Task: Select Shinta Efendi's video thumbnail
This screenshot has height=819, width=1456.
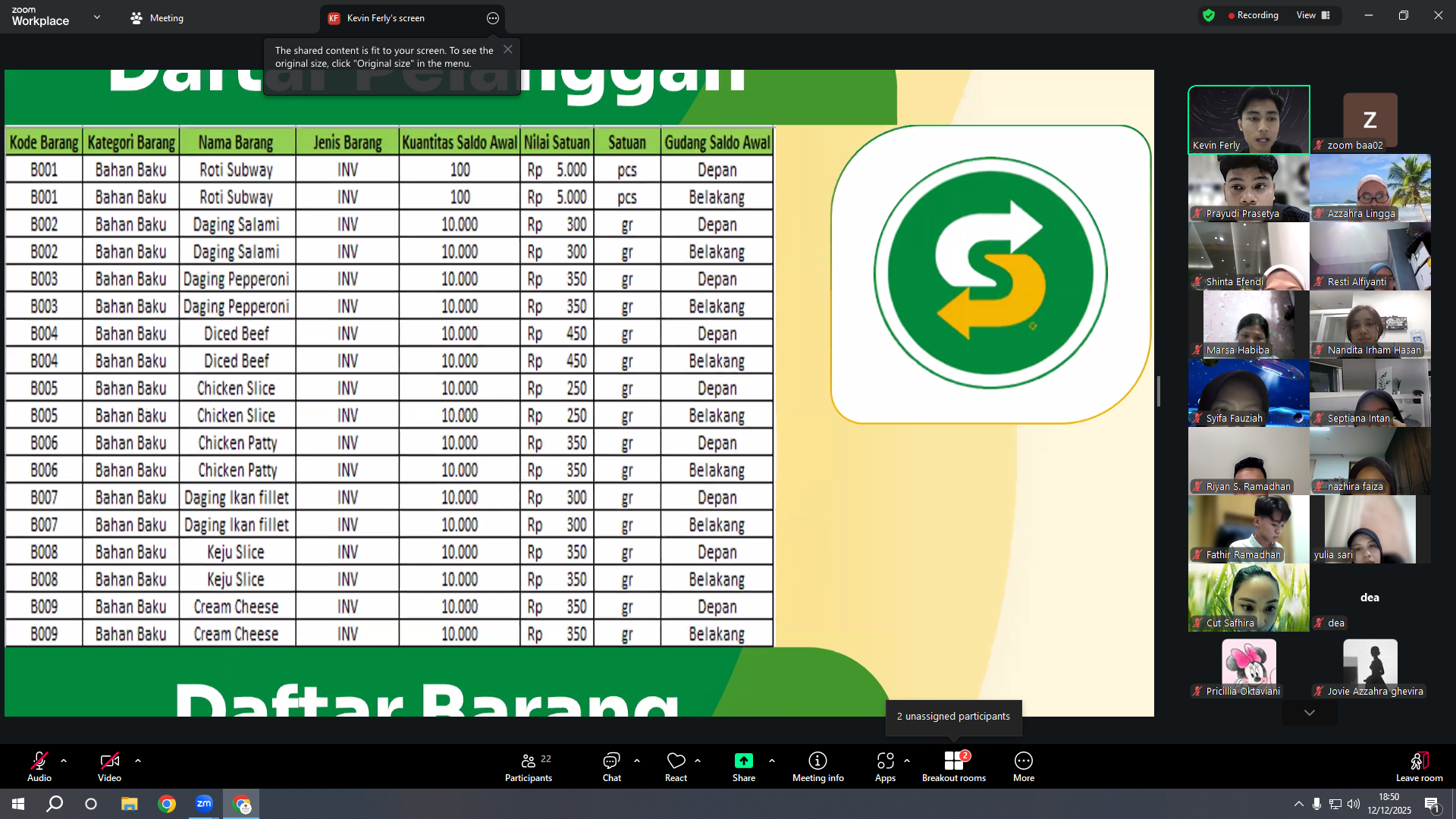Action: click(x=1249, y=256)
